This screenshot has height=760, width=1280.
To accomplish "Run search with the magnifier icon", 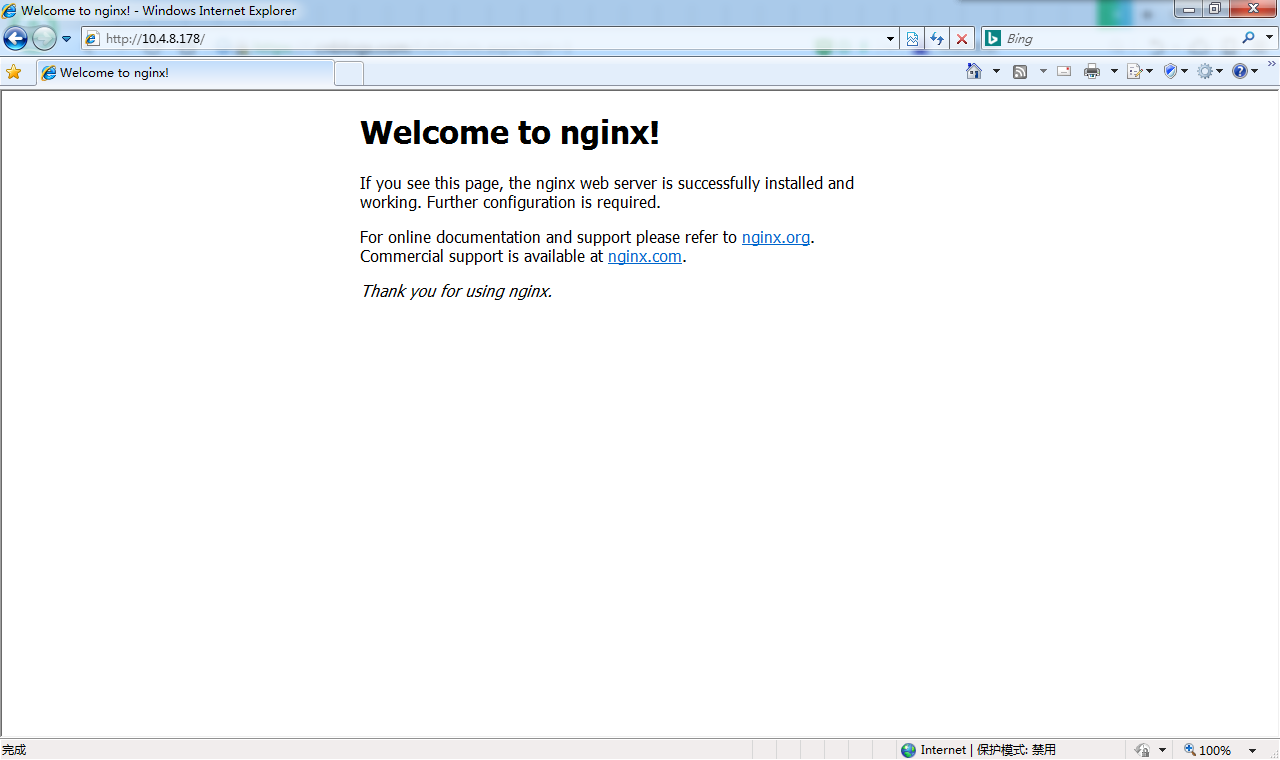I will click(1248, 38).
